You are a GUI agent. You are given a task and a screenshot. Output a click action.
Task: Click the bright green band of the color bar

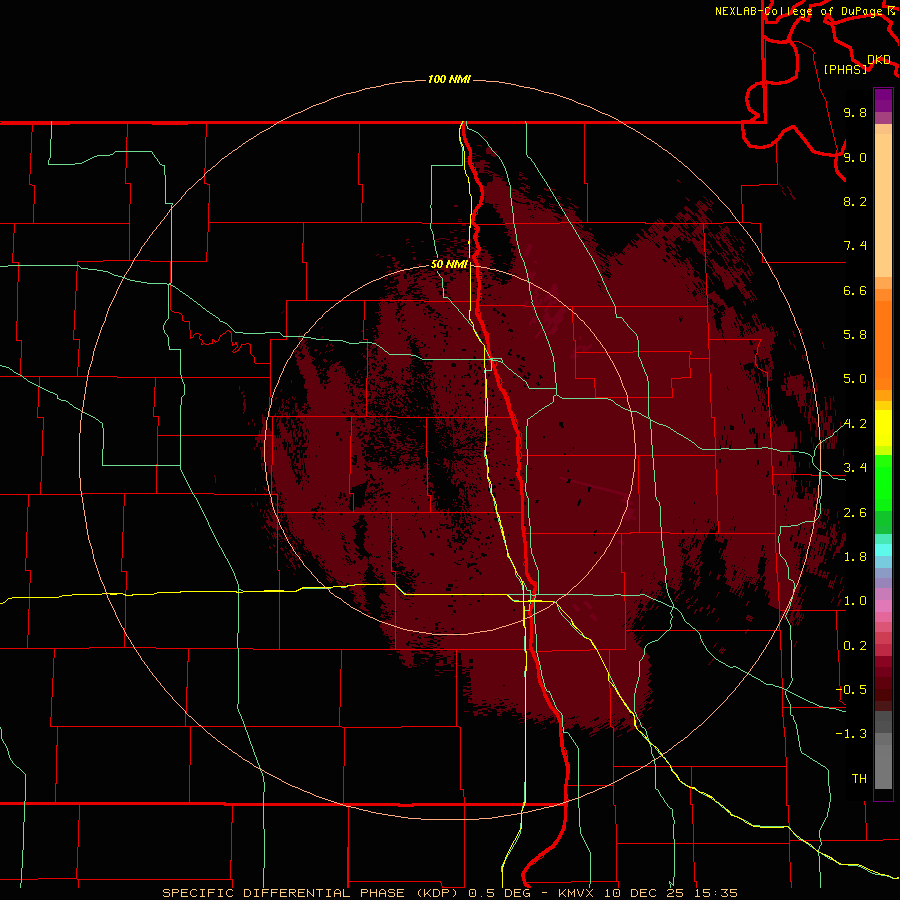[883, 483]
